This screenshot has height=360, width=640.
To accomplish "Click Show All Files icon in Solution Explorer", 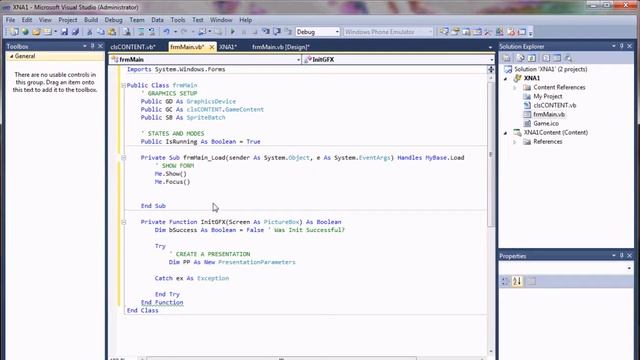I will 520,58.
